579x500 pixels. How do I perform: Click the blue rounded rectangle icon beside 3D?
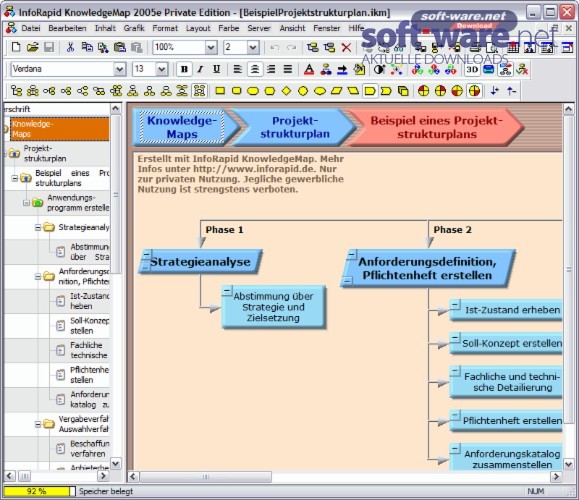tap(489, 69)
